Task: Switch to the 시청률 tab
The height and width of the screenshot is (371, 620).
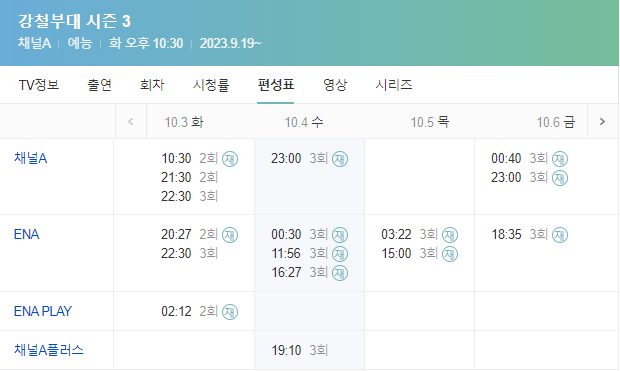Action: [x=211, y=85]
